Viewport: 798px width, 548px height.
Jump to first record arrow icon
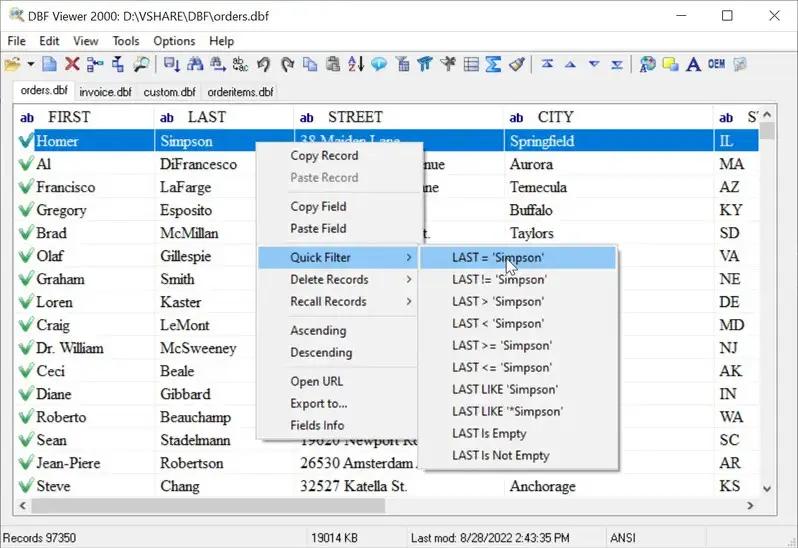[547, 64]
